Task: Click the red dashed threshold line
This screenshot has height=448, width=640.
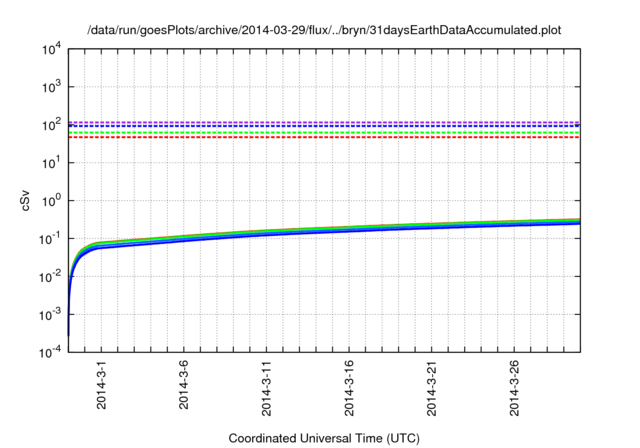Action: point(324,137)
